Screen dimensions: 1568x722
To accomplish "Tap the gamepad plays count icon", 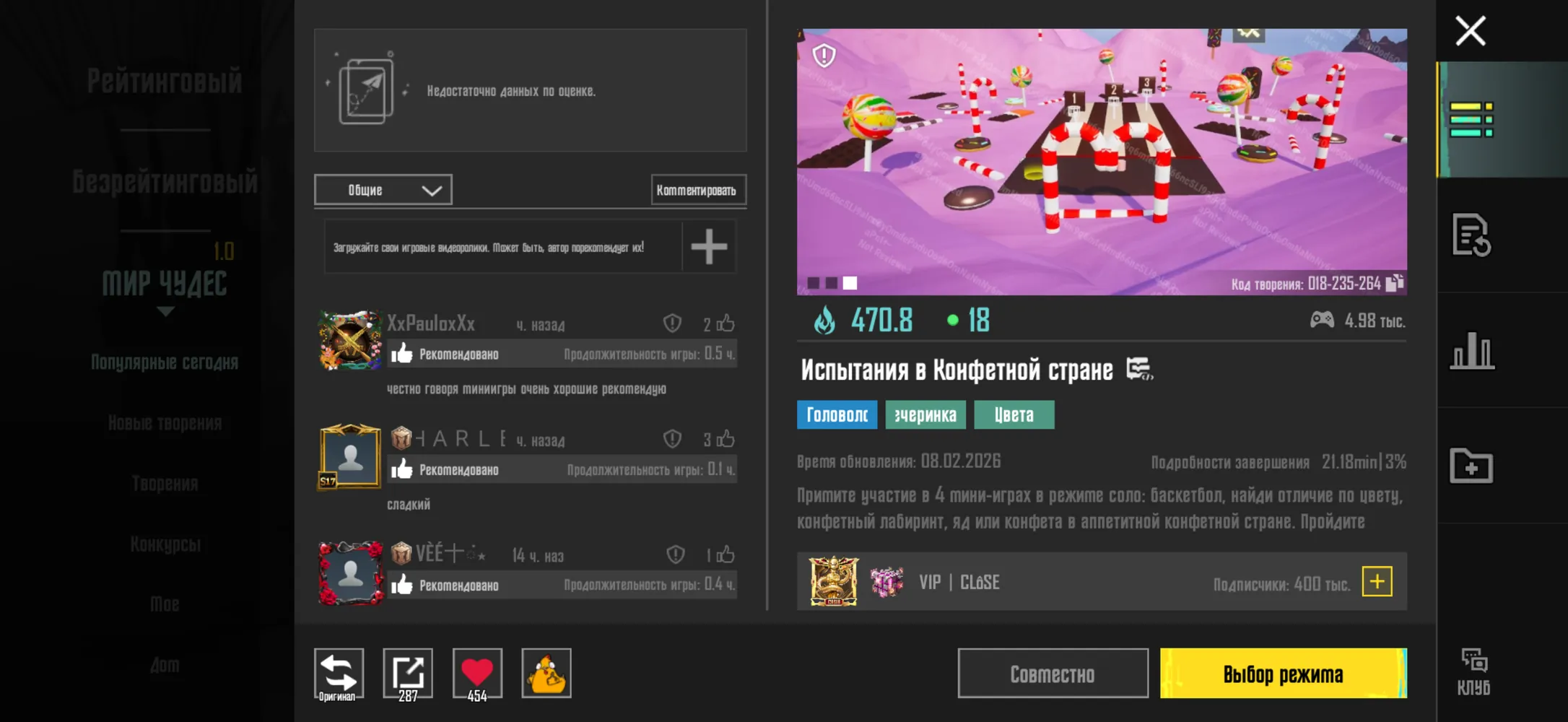I will (1322, 320).
